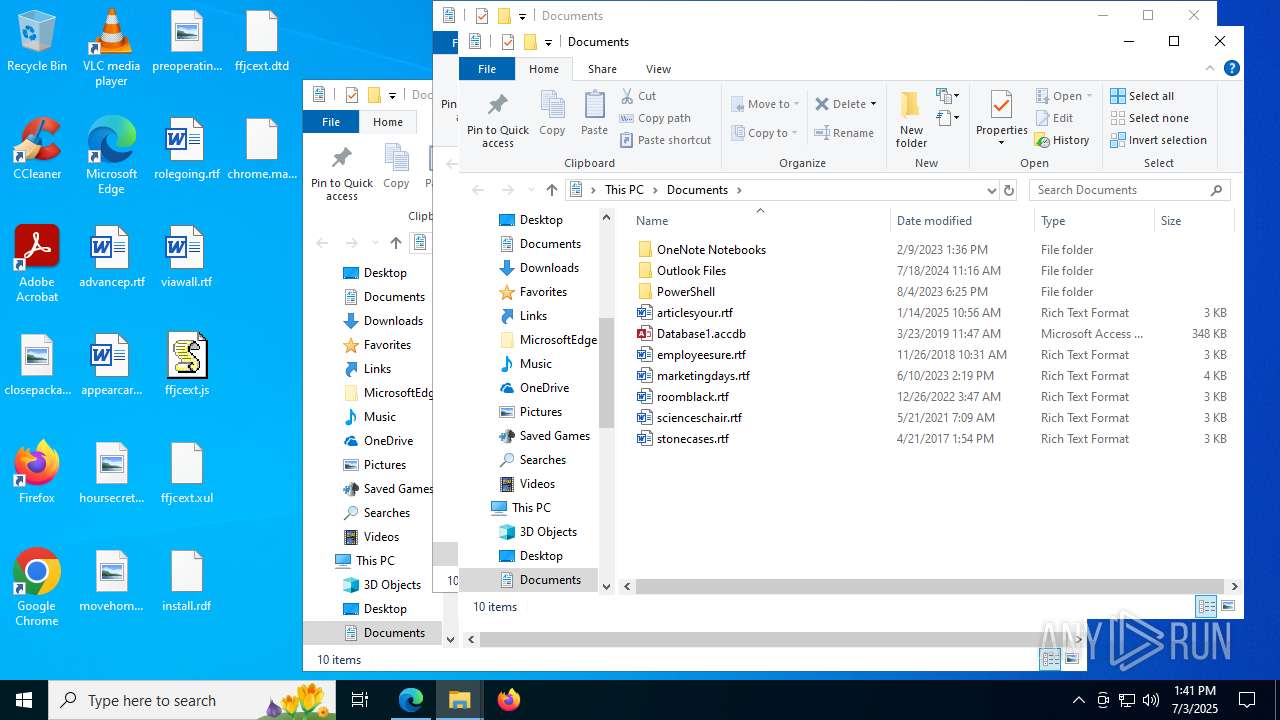Open Microsoft Edge from the taskbar
This screenshot has height=720, width=1280.
coord(411,700)
